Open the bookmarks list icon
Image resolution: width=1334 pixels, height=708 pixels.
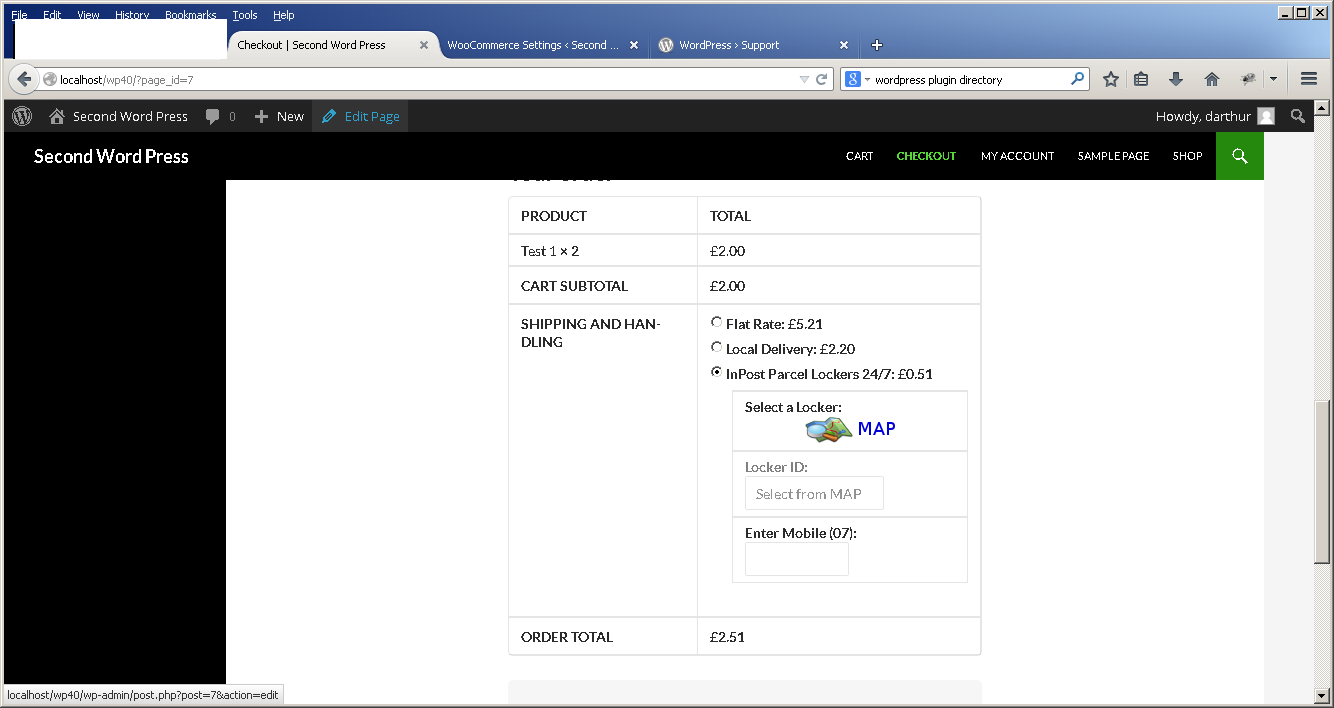1141,79
